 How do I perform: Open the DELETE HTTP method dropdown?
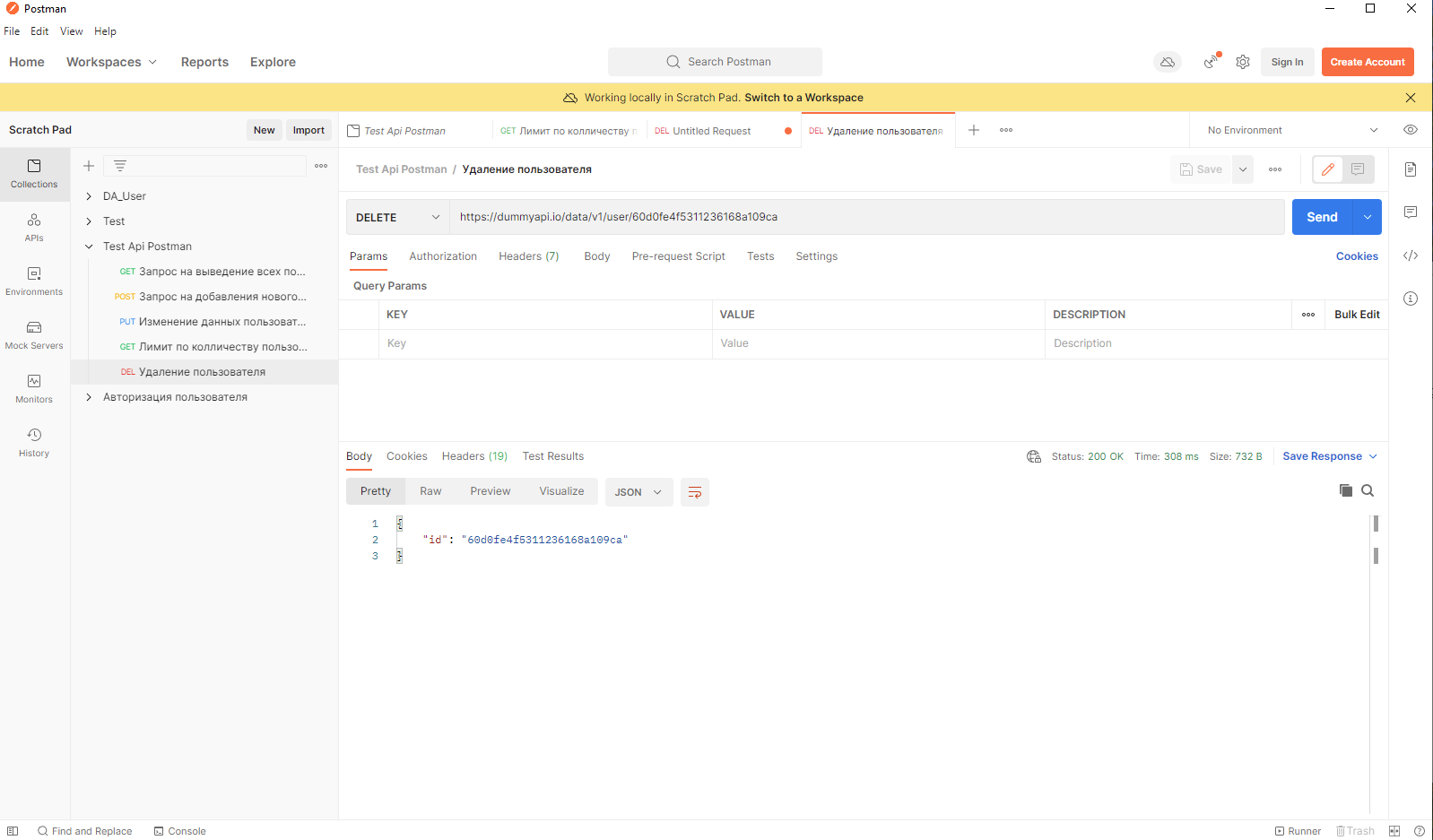398,217
